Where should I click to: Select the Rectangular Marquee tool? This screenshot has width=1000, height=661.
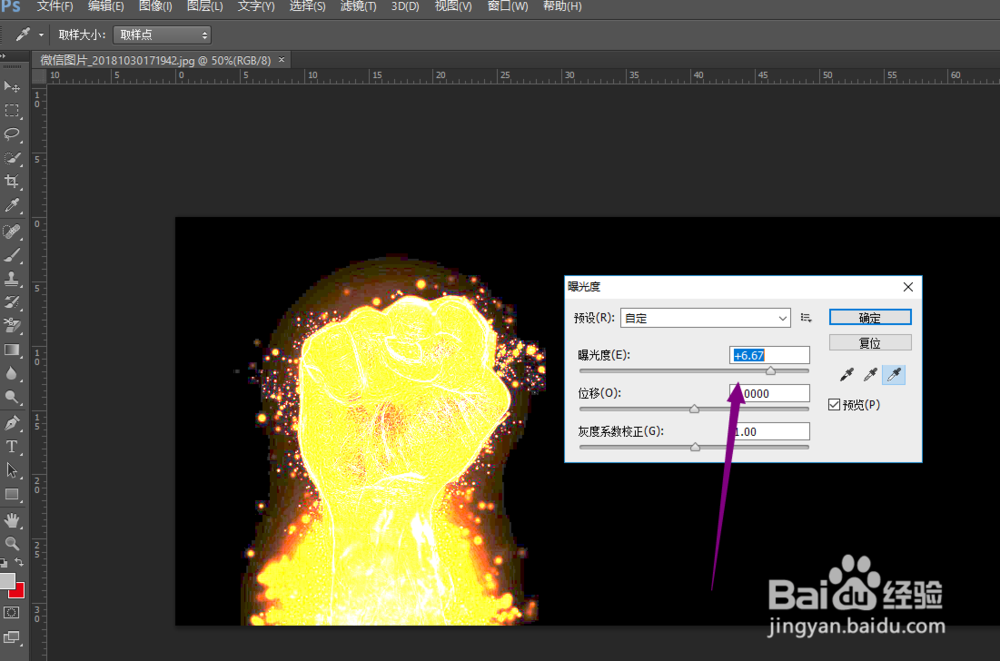coord(11,110)
